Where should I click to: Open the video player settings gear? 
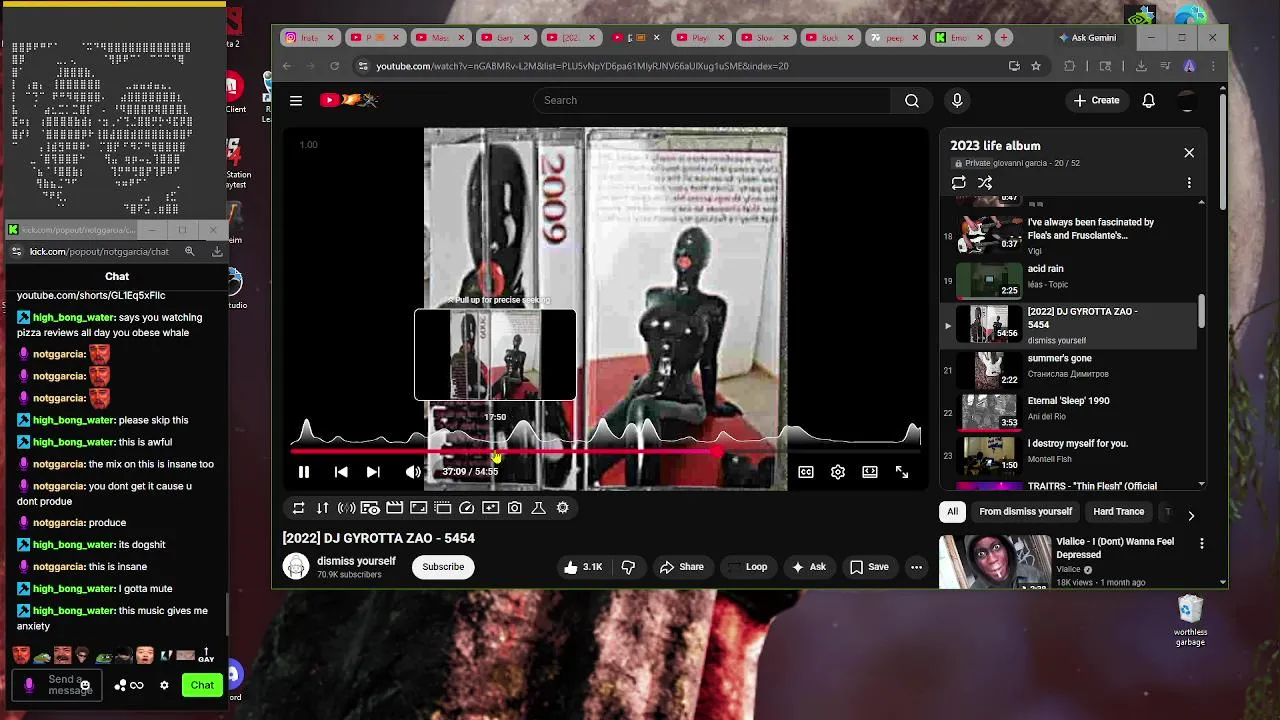(838, 472)
